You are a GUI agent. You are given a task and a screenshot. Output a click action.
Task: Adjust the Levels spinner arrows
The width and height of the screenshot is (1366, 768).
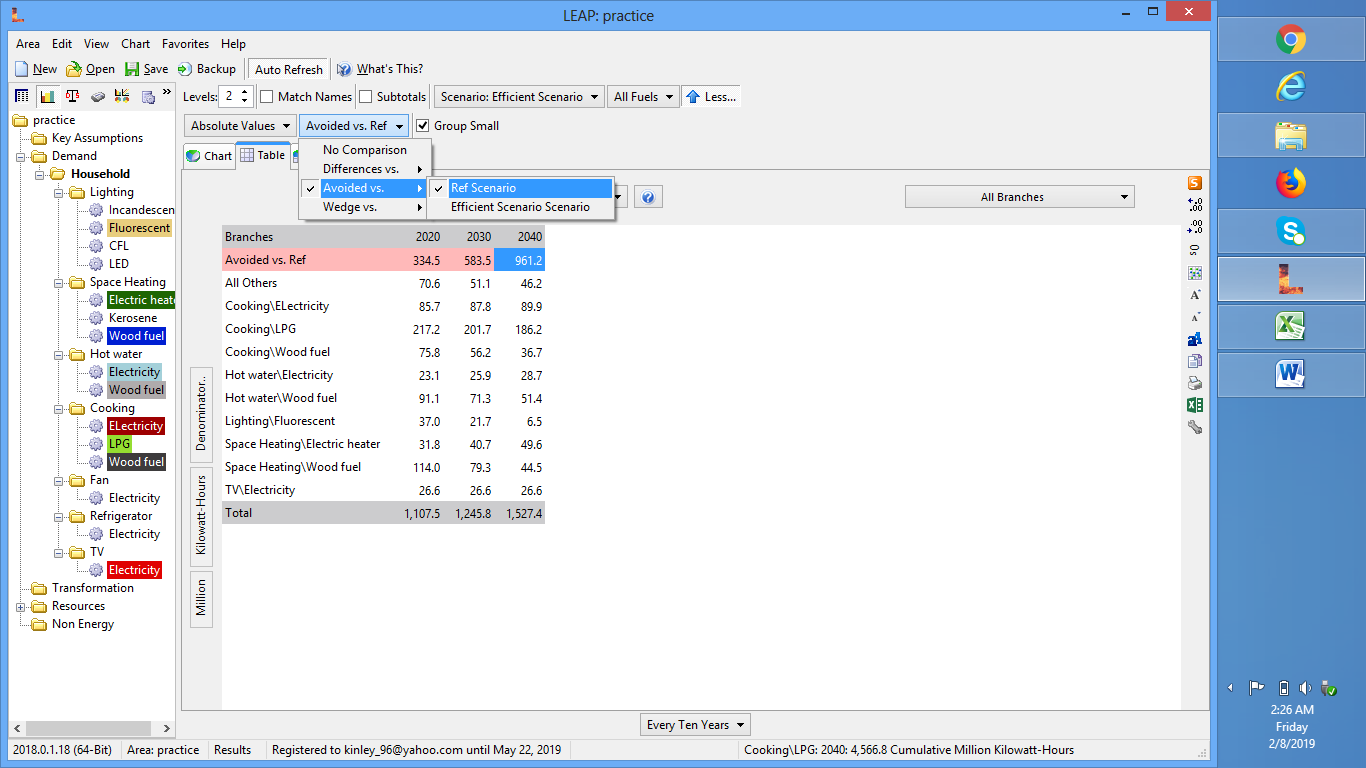(x=245, y=97)
